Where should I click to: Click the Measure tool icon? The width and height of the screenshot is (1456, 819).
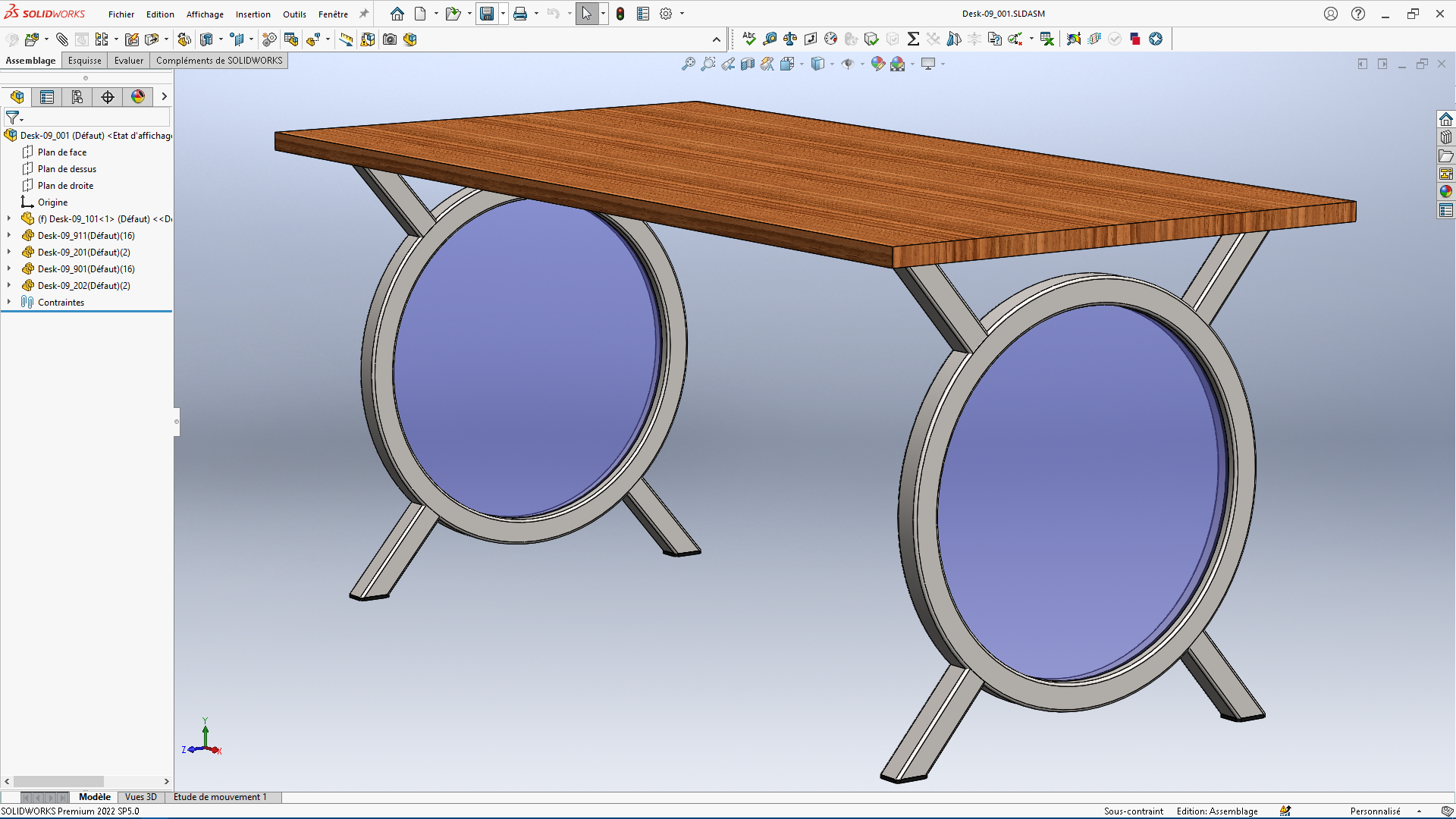pyautogui.click(x=770, y=39)
